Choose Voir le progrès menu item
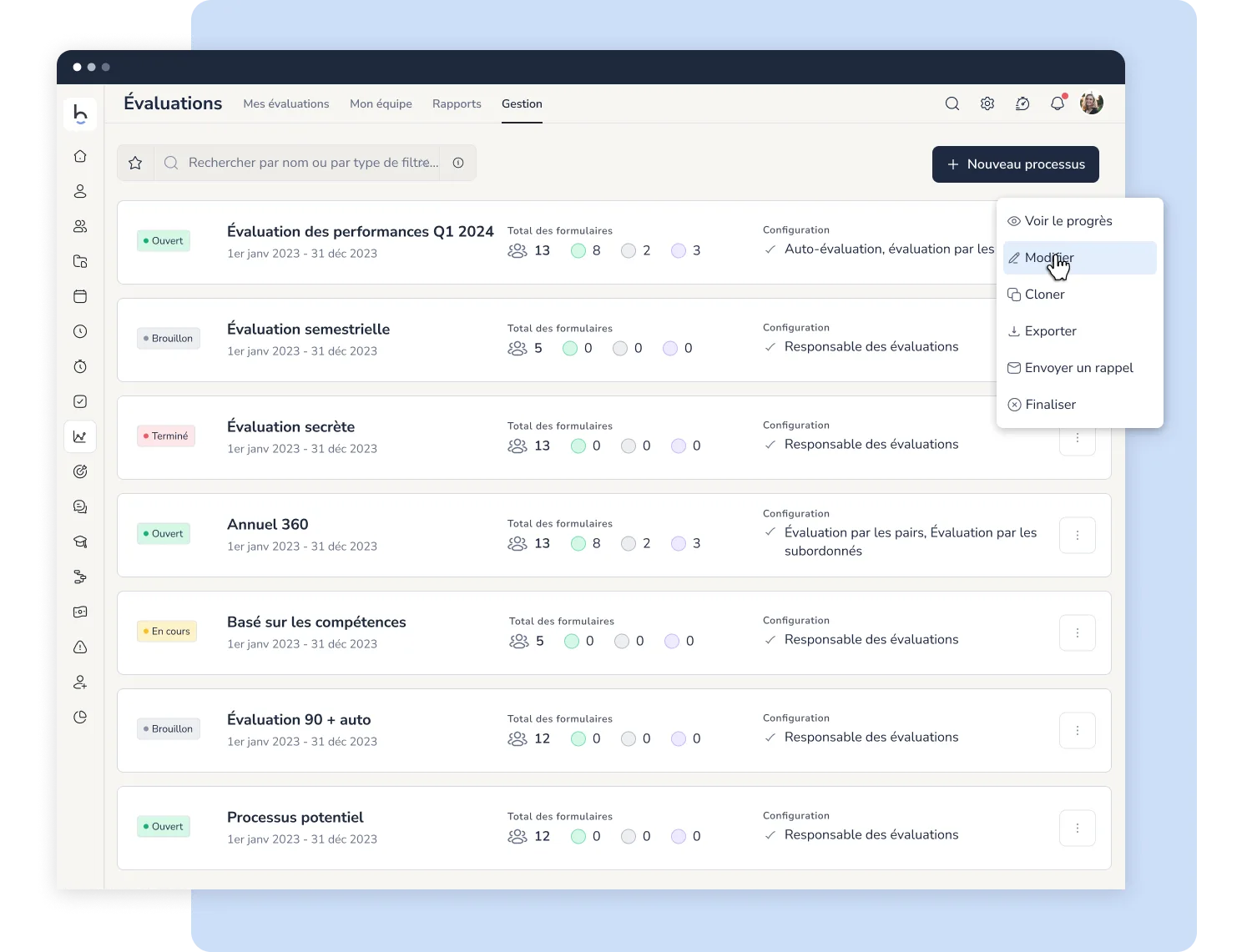1252x952 pixels. coord(1080,221)
